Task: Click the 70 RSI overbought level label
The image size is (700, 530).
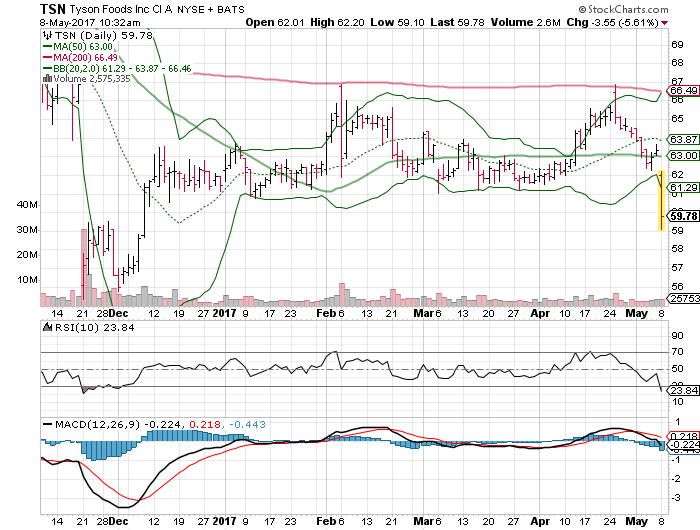Action: click(x=677, y=352)
